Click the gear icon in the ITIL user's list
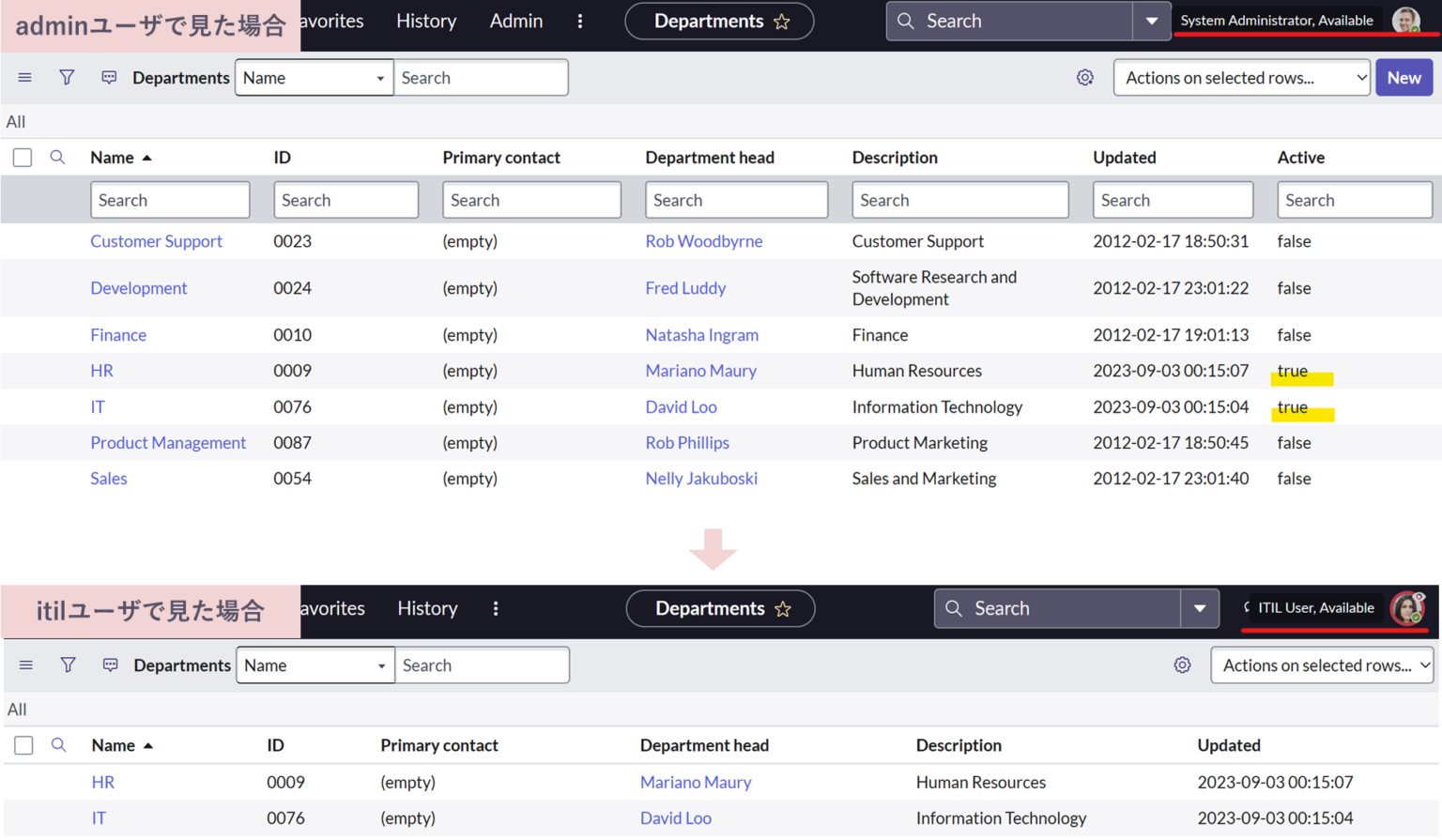1442x840 pixels. (x=1182, y=664)
